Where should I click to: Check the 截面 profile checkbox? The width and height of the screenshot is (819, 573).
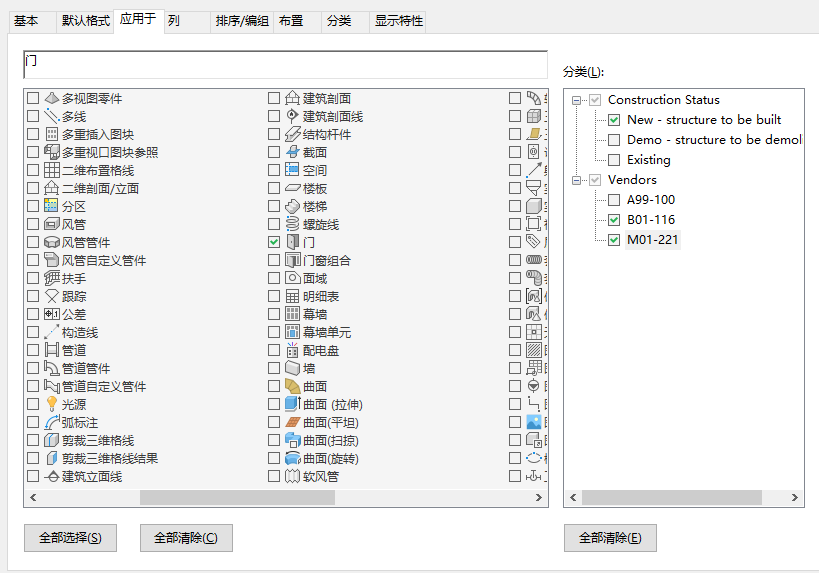point(274,152)
